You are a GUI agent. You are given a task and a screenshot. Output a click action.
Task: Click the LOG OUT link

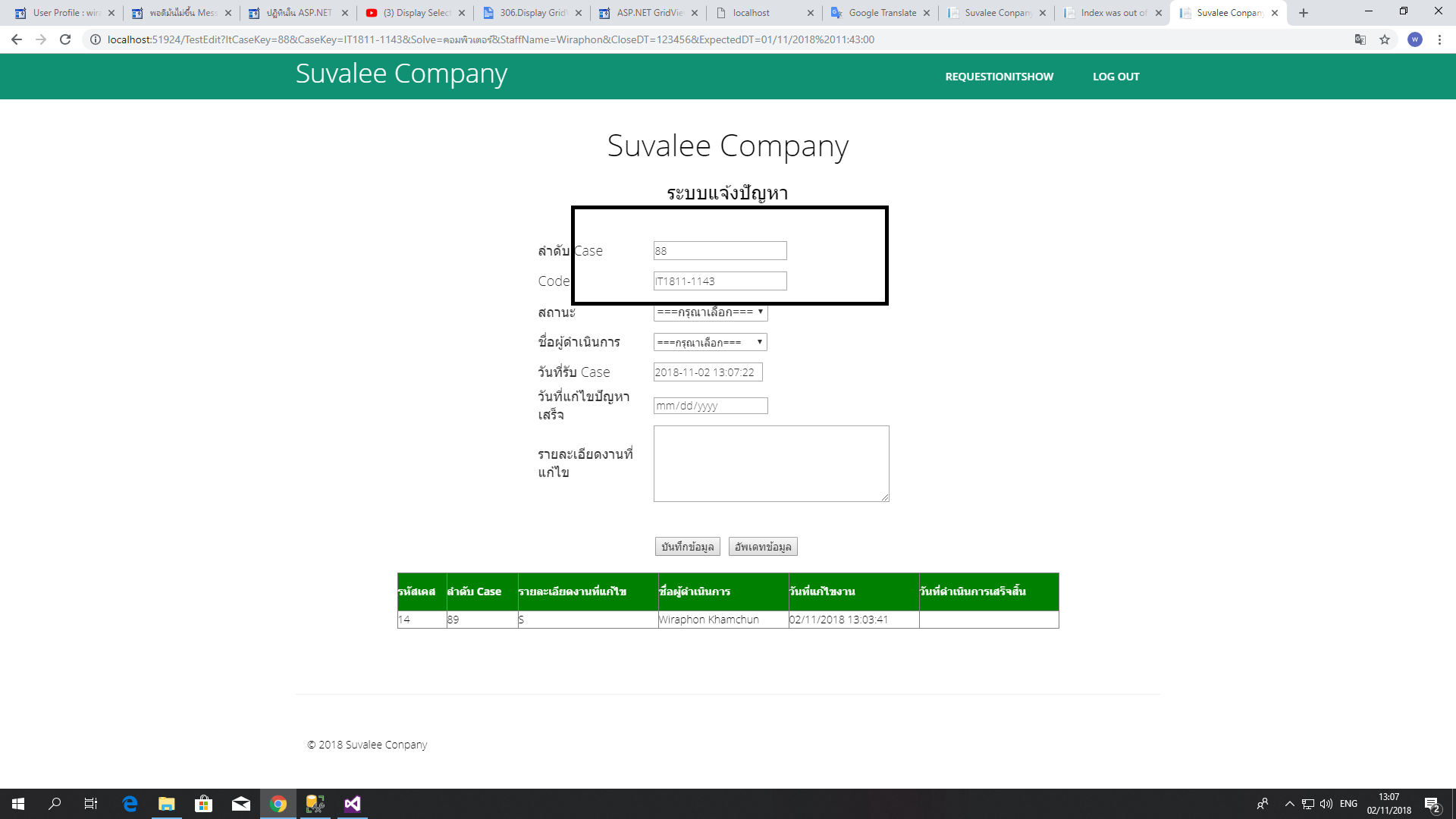click(1116, 77)
